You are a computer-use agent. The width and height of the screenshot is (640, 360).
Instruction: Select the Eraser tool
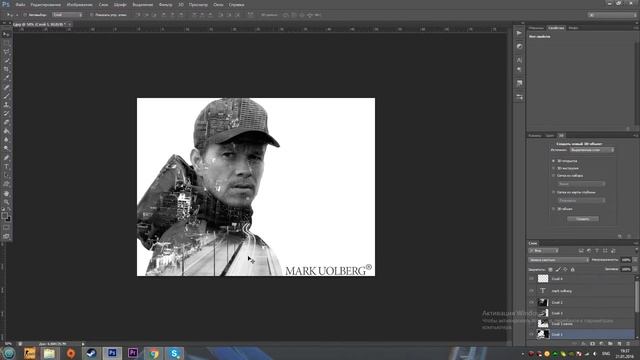click(x=6, y=122)
